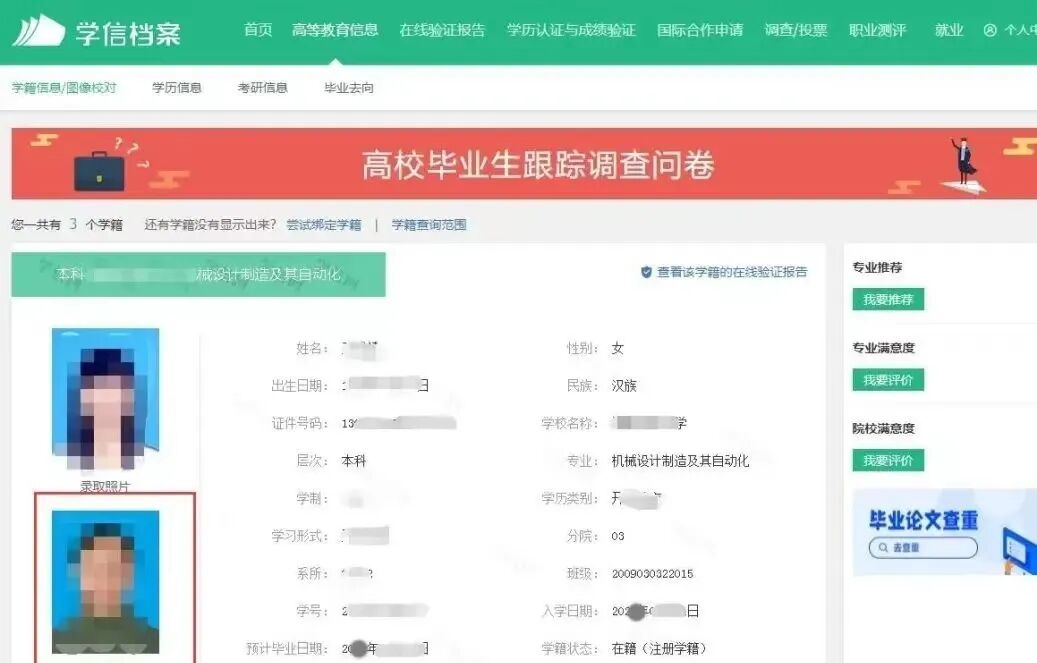The width and height of the screenshot is (1037, 663).
Task: Open 调查/投票 menu item
Action: 796,30
